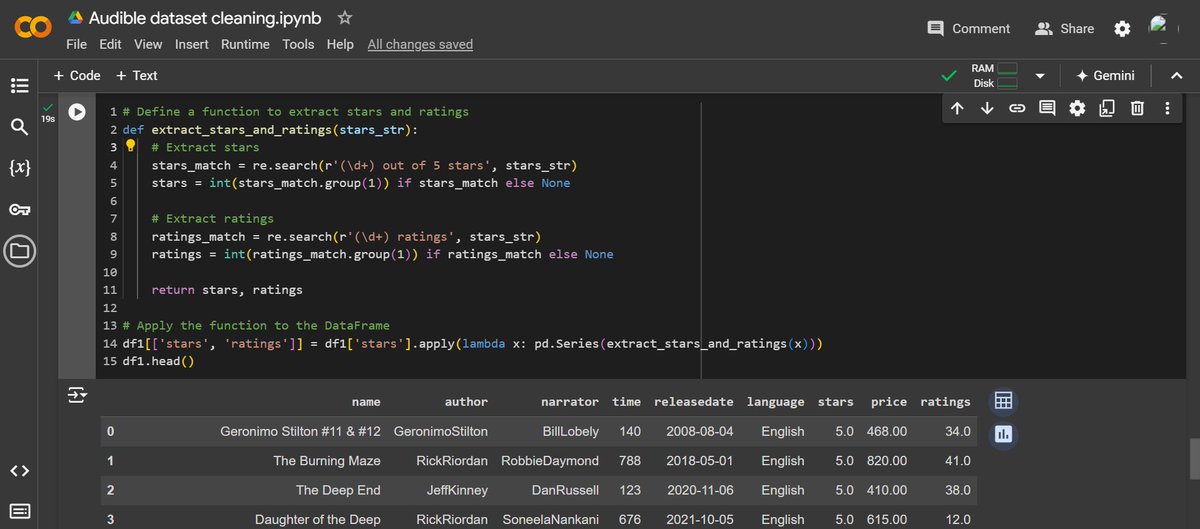The image size is (1200, 529).
Task: Copy link to cell icon
Action: [x=1017, y=108]
